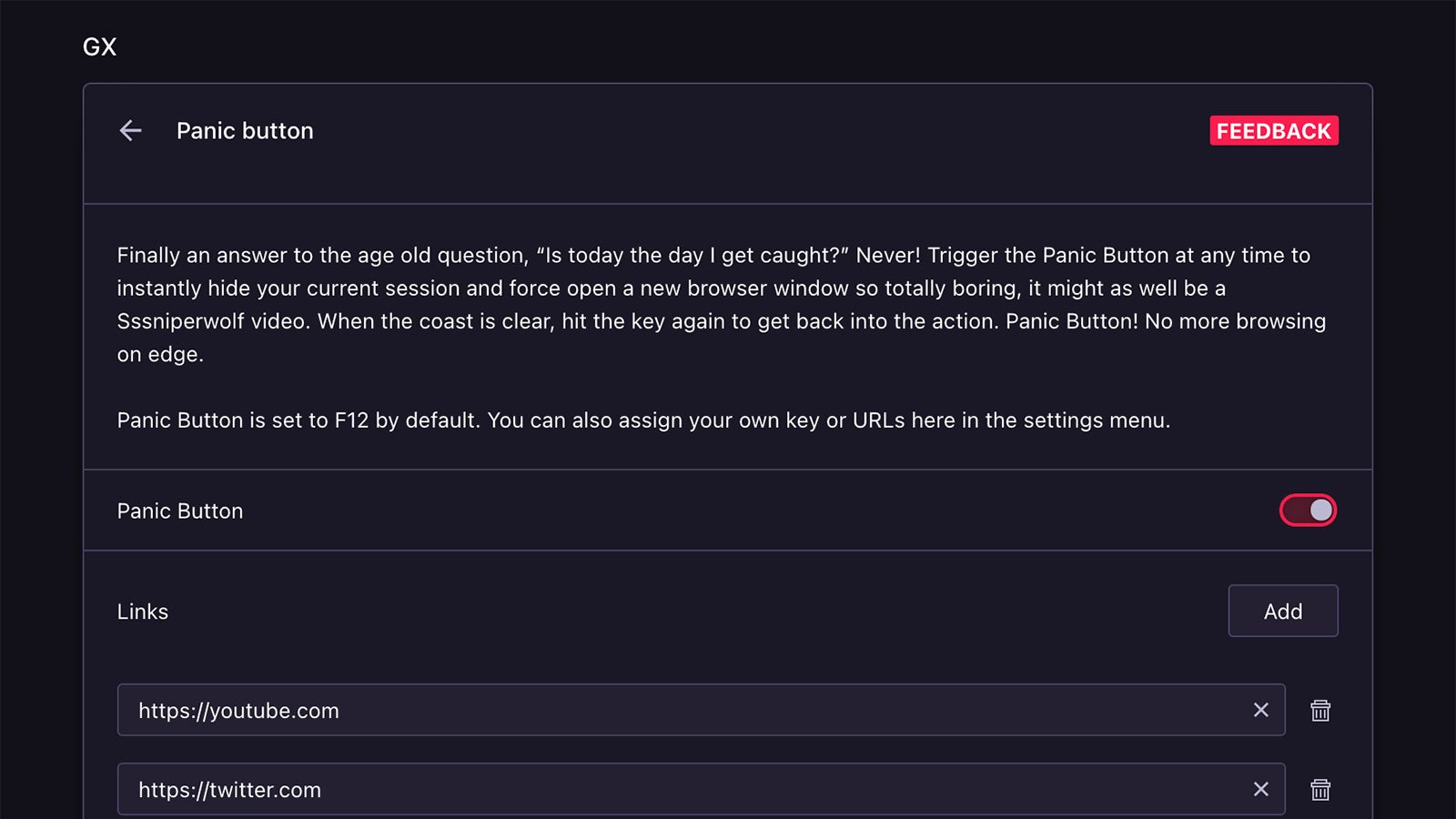Disable the Panic Button toggle

point(1308,511)
